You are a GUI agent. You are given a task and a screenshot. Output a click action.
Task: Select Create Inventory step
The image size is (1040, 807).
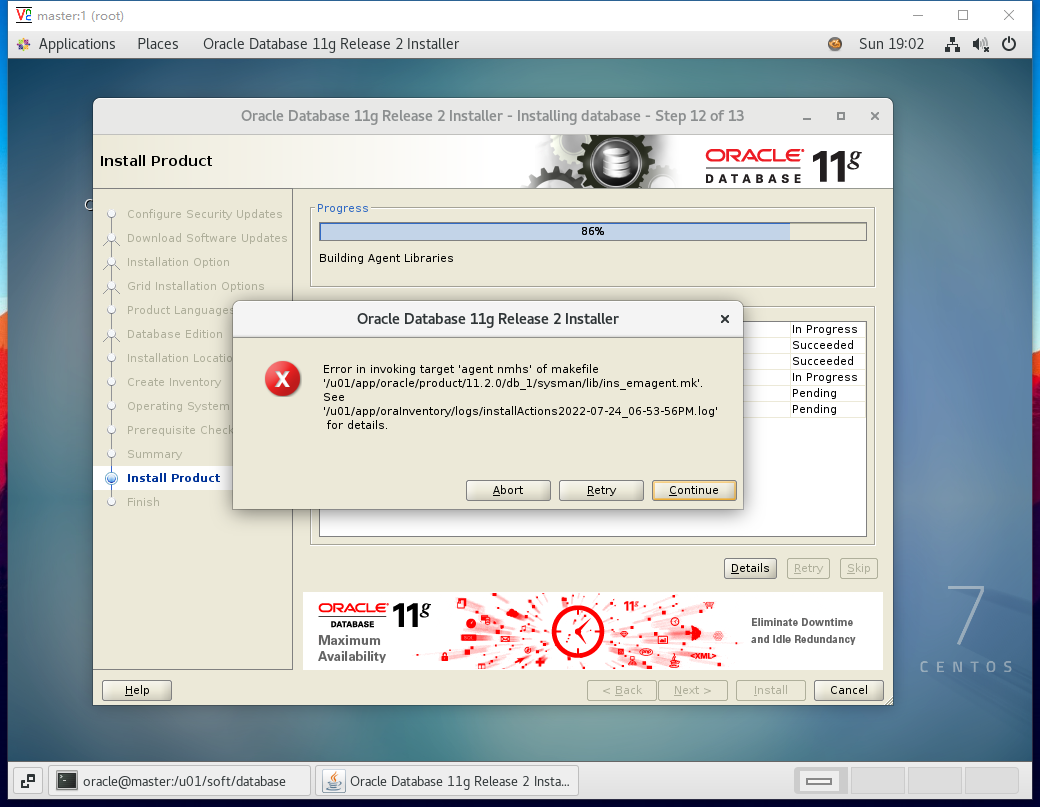174,382
